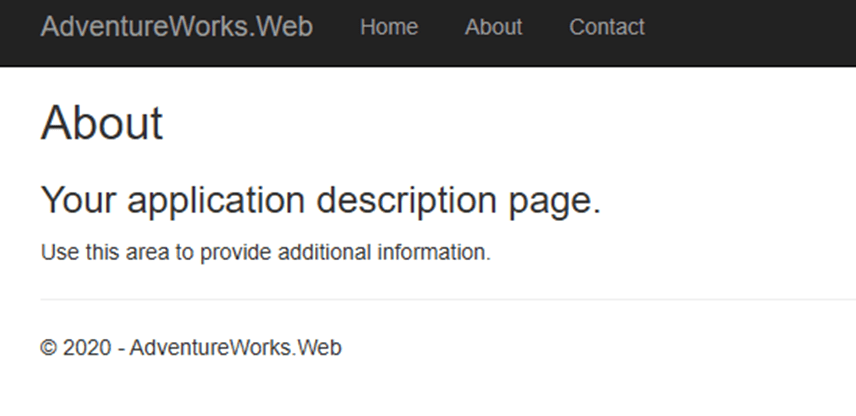Click the AdventureWorks.Web brand in navbar

[176, 27]
